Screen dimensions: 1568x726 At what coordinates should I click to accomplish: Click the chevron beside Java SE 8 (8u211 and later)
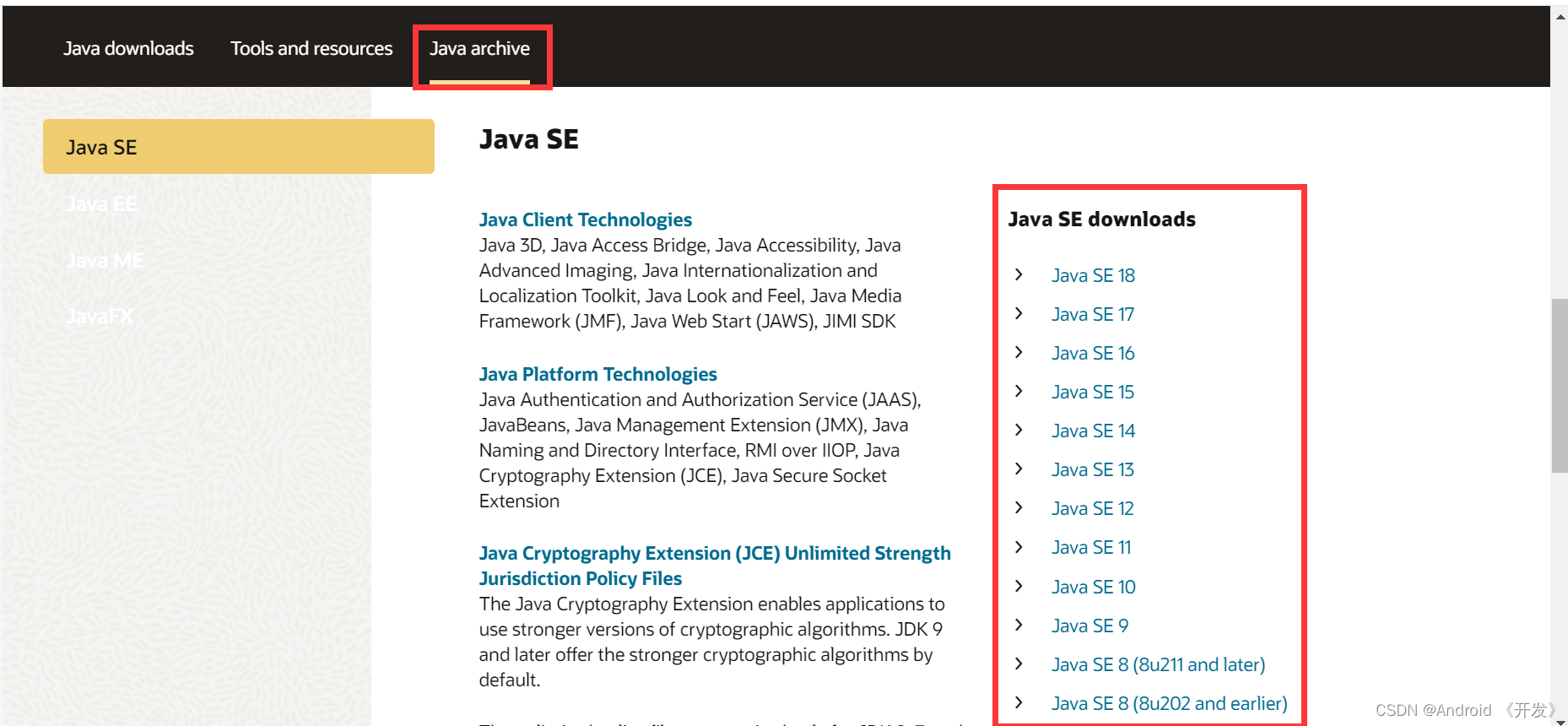click(x=1019, y=664)
